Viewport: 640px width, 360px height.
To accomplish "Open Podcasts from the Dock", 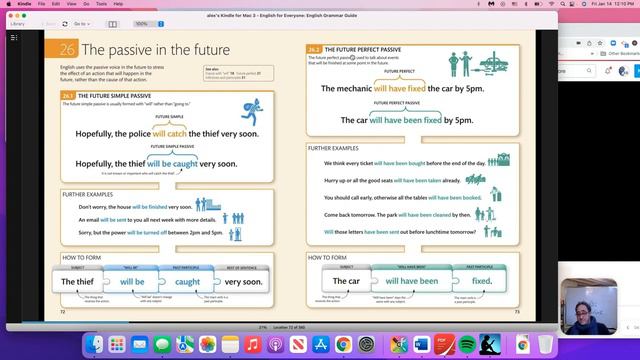I will click(276, 344).
